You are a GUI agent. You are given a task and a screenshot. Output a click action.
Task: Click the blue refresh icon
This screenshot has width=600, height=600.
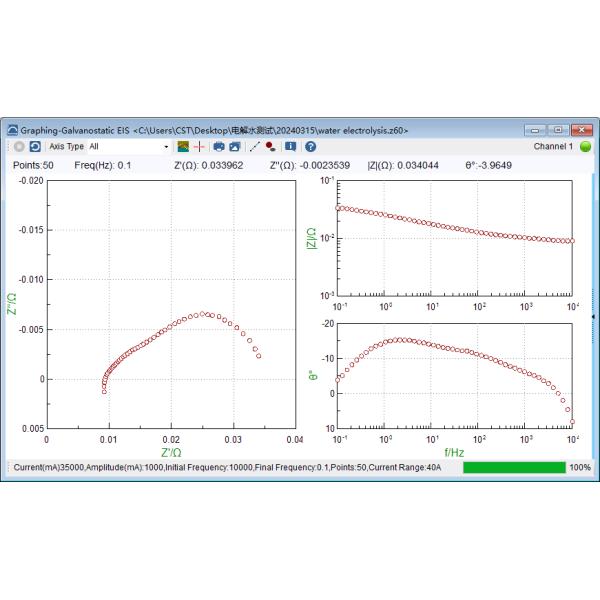click(x=35, y=147)
